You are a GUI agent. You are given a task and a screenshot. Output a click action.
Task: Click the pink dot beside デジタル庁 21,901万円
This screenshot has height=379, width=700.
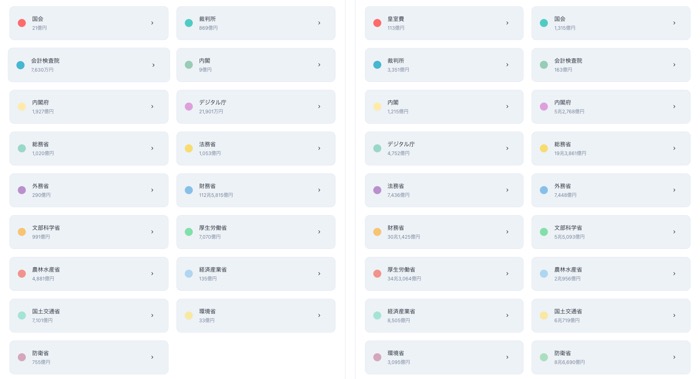189,107
